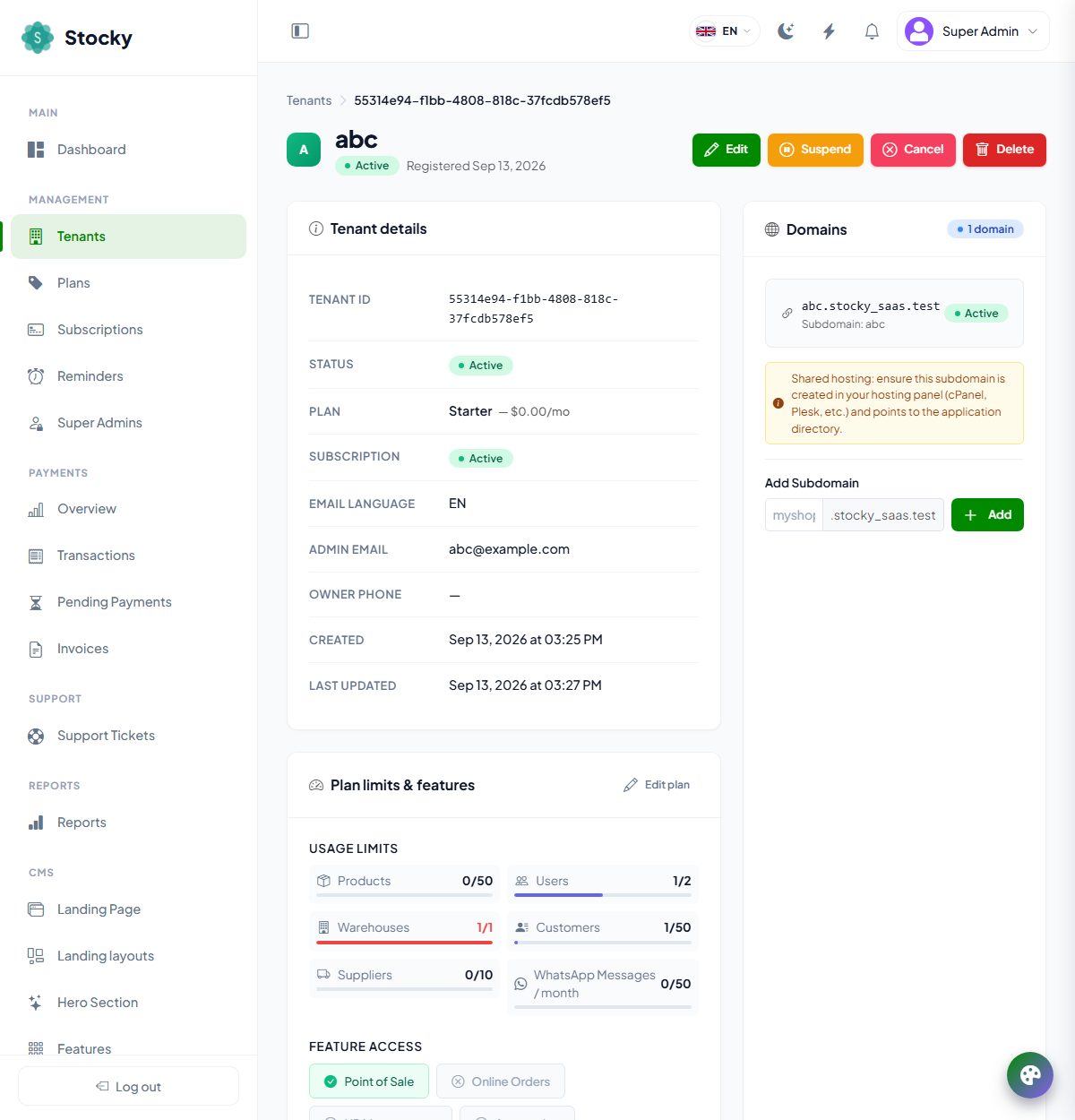Viewport: 1075px width, 1120px height.
Task: Click the WhatsApp Messages icon
Action: point(520,984)
